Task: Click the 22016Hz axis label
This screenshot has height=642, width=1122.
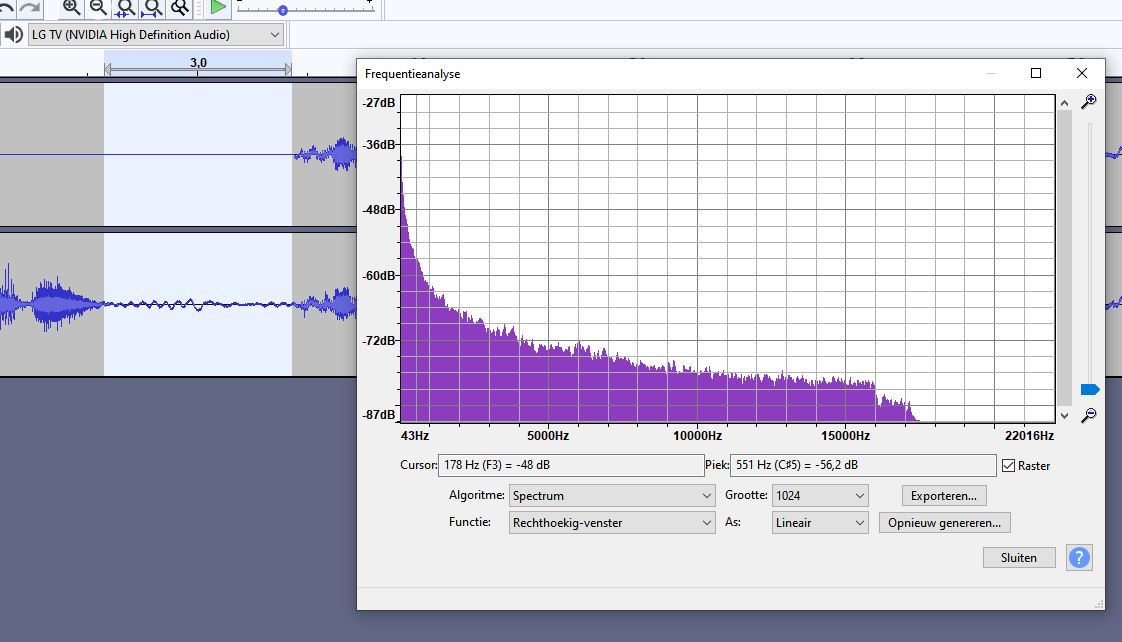Action: tap(1029, 435)
